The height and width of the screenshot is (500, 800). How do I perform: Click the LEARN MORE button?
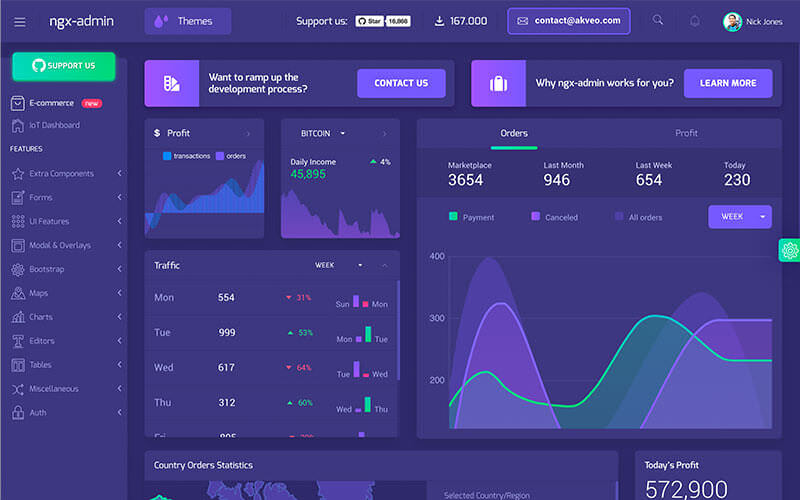tap(727, 83)
